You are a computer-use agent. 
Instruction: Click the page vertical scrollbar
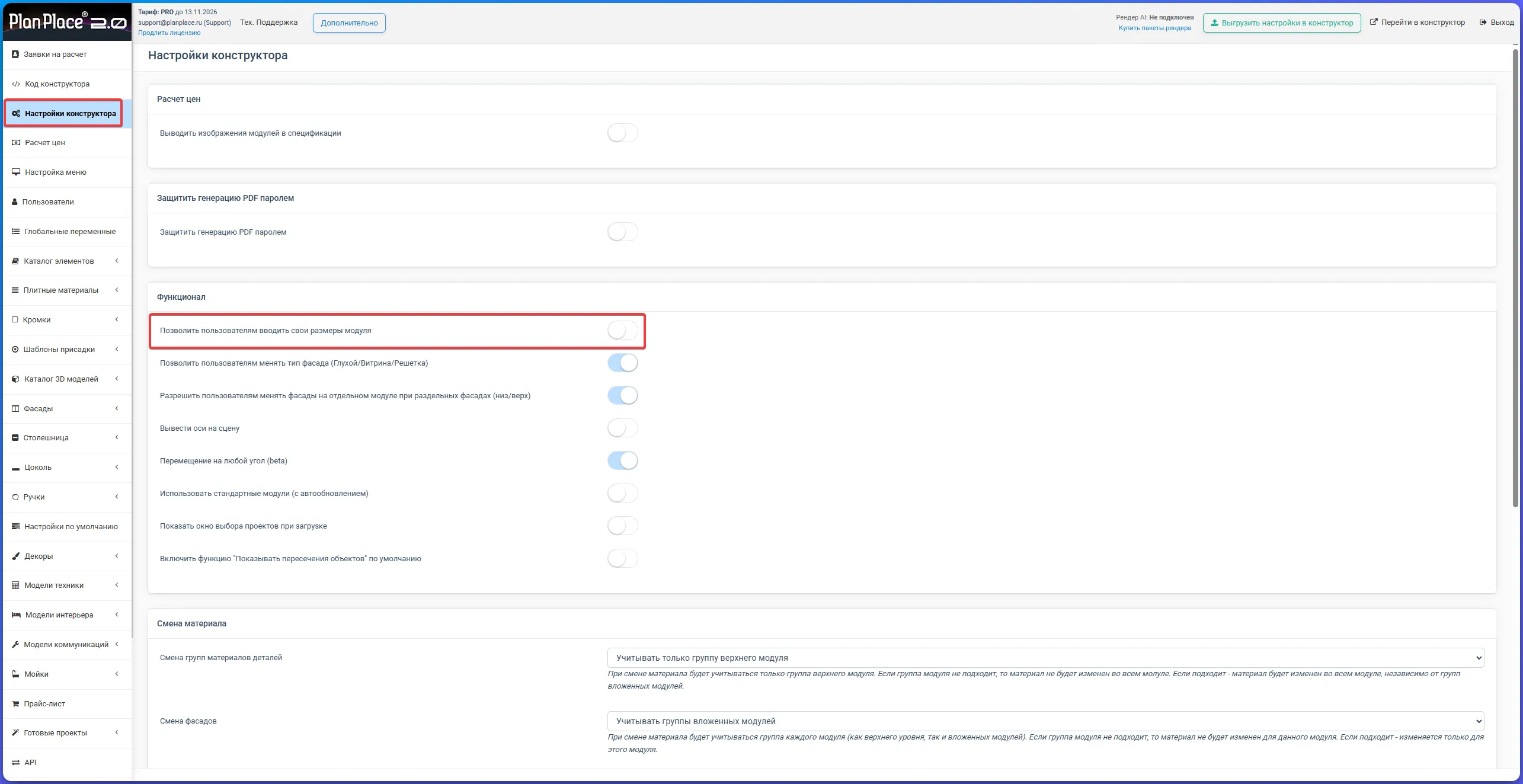(x=1515, y=279)
